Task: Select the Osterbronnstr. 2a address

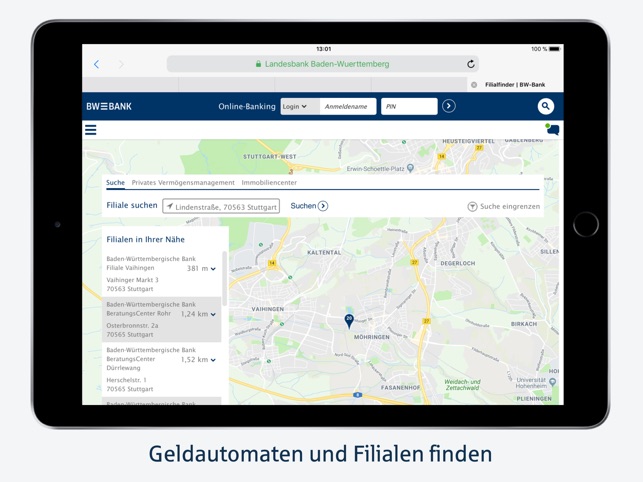Action: point(132,330)
